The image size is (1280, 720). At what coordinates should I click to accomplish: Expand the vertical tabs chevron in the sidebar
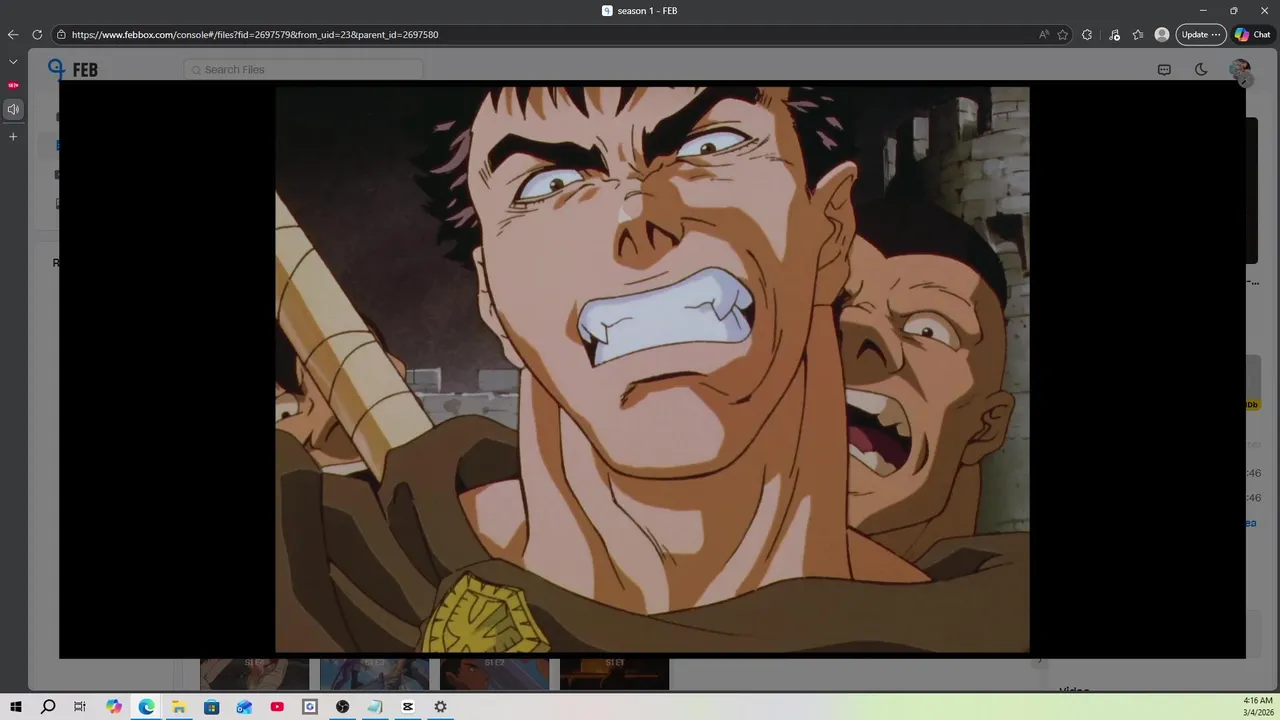(13, 62)
